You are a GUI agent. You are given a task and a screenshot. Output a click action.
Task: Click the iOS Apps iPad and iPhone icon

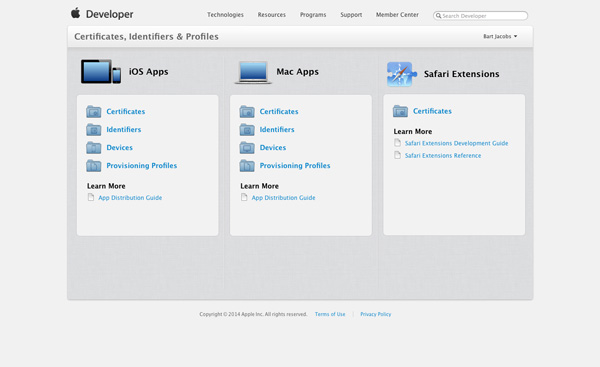pos(101,72)
